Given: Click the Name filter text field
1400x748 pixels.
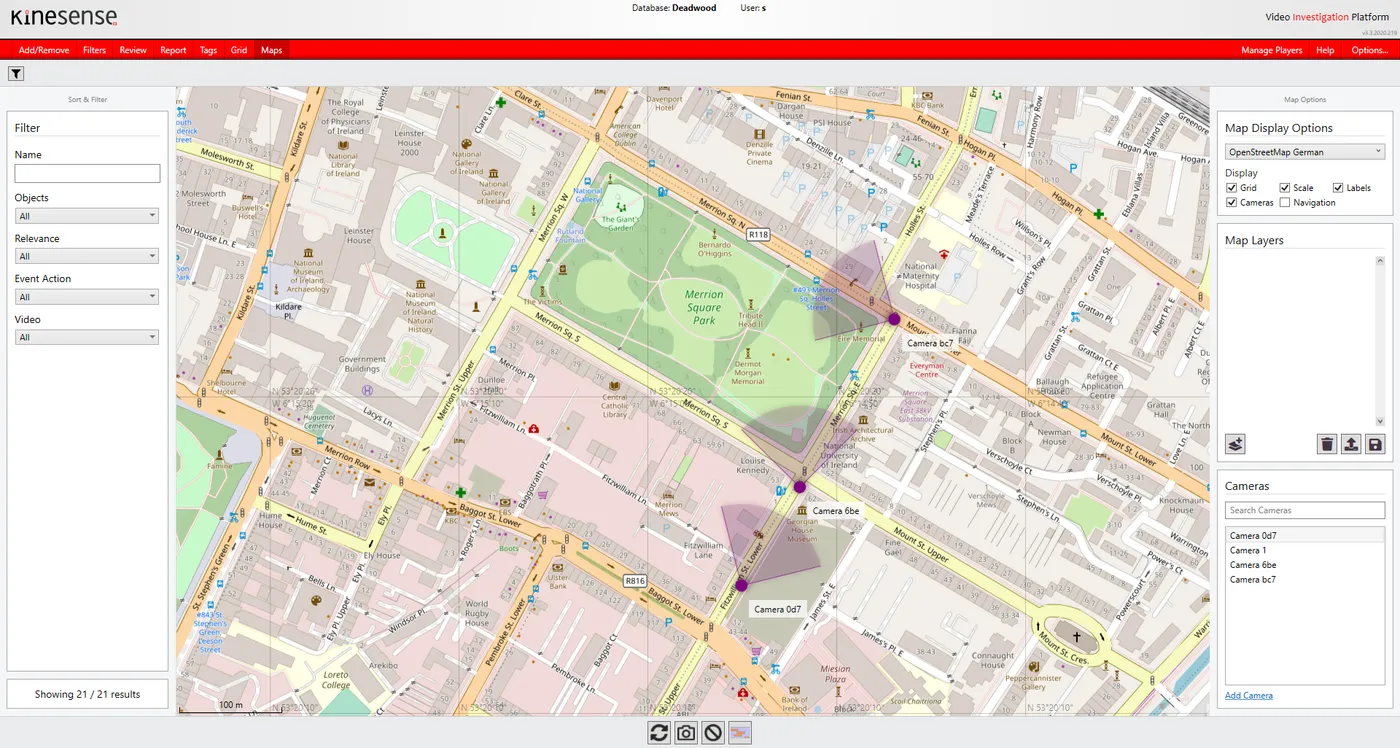Looking at the screenshot, I should (x=87, y=173).
